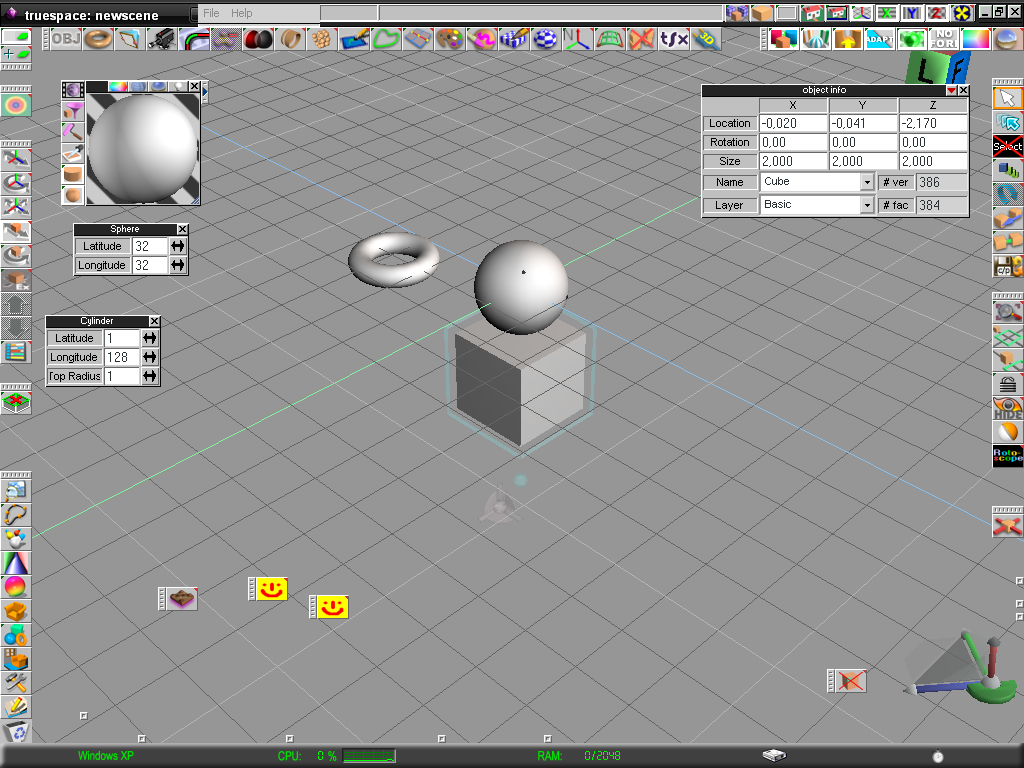Screen dimensions: 1024x768
Task: Click the Rotation Y value field
Action: [863, 142]
